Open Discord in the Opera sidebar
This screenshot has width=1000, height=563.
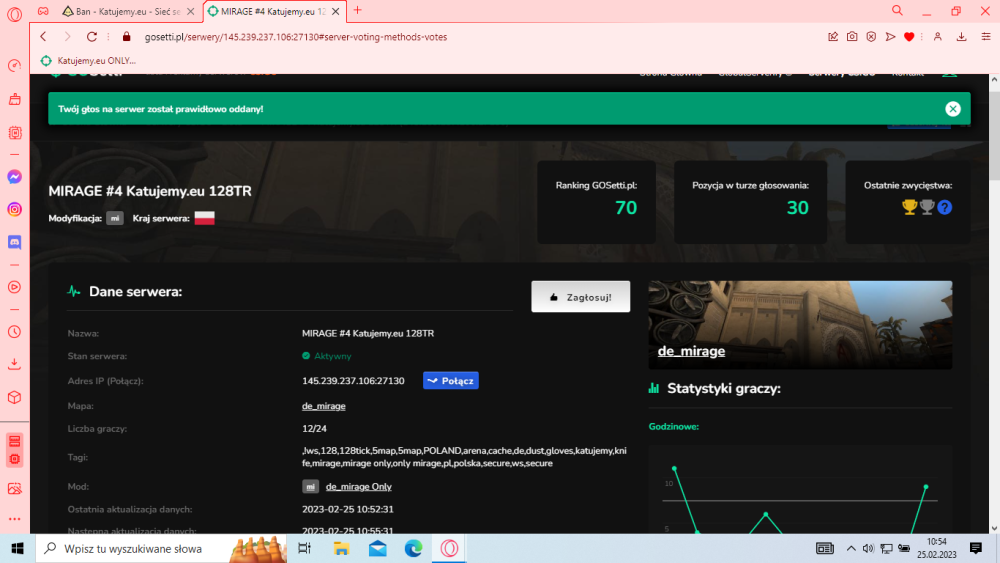pyautogui.click(x=14, y=242)
